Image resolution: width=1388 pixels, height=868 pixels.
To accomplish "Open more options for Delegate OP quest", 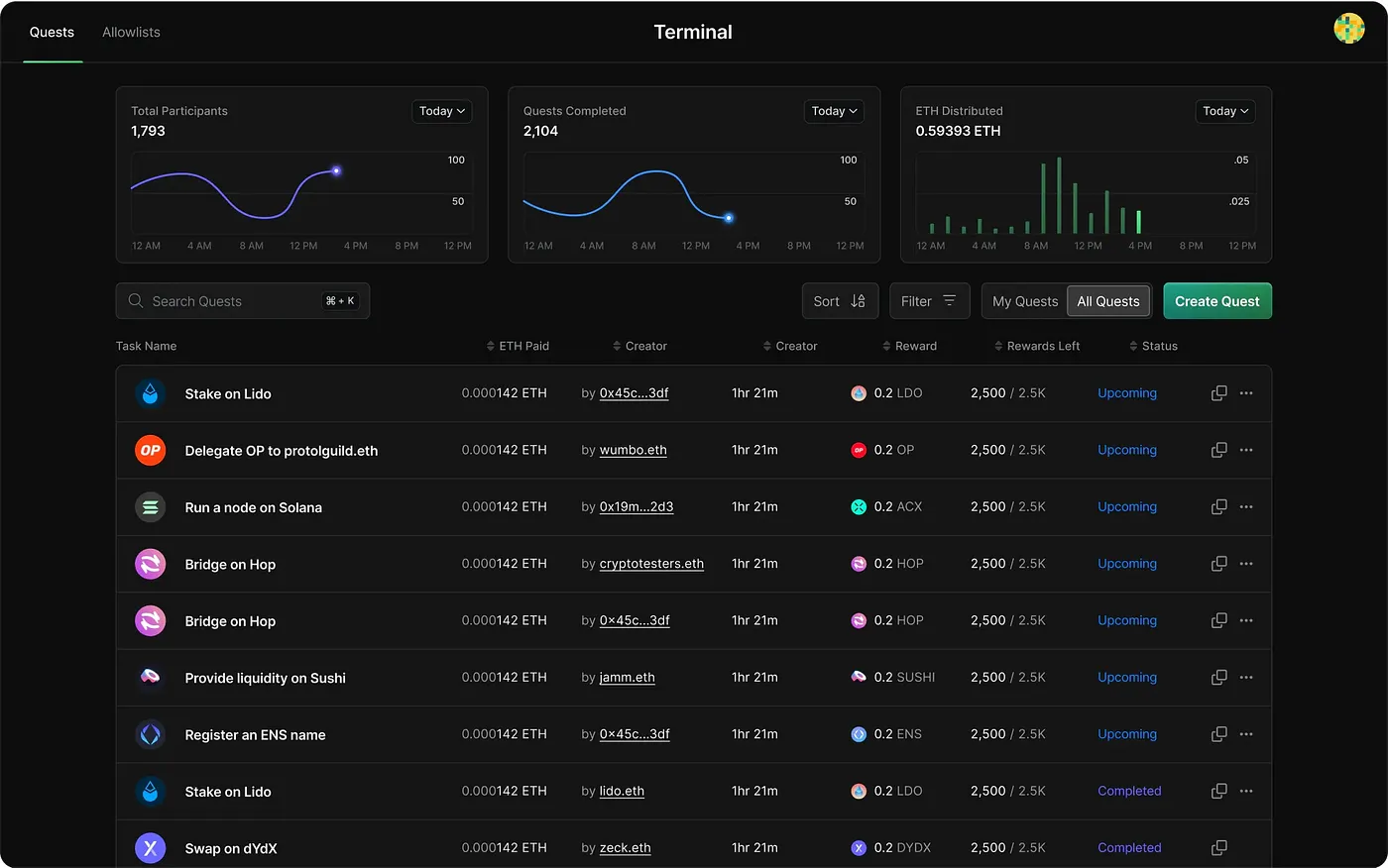I will coord(1246,450).
